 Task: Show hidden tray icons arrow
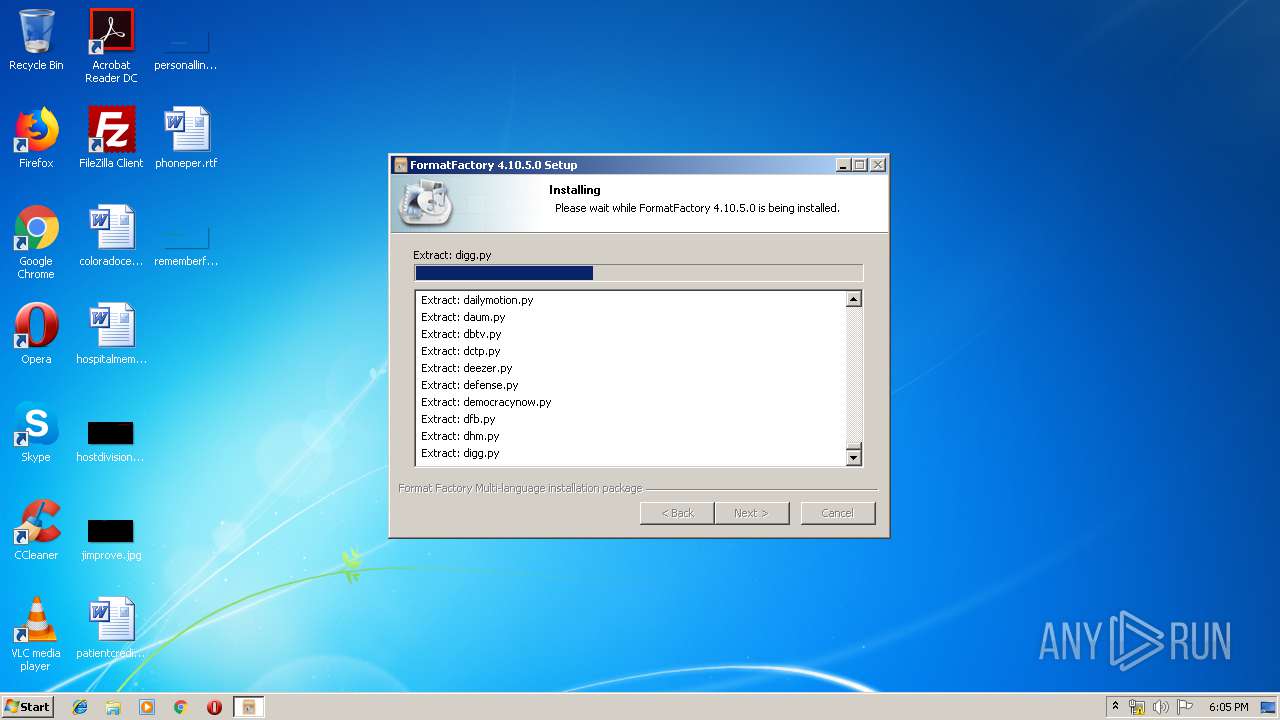(x=1116, y=707)
